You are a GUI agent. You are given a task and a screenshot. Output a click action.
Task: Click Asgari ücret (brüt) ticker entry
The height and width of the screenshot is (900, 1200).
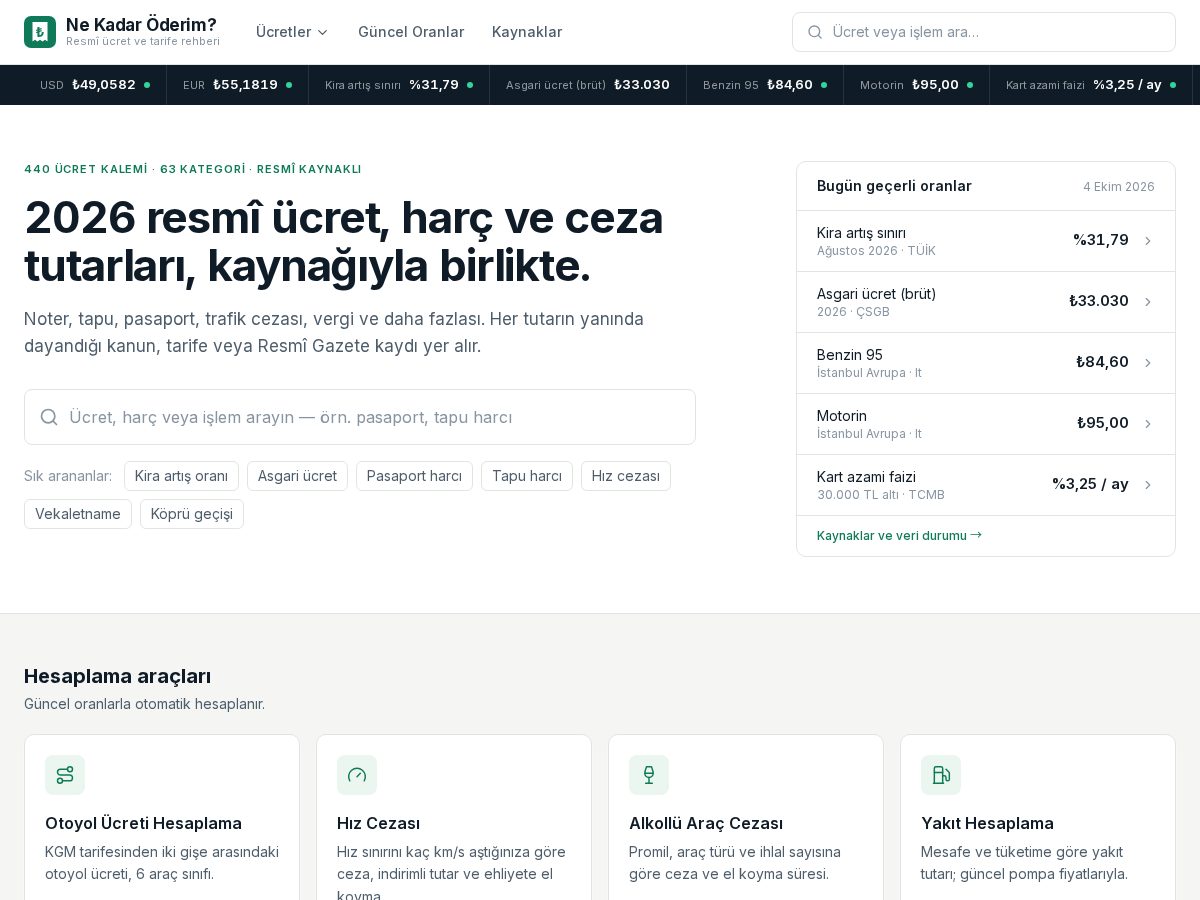tap(588, 85)
